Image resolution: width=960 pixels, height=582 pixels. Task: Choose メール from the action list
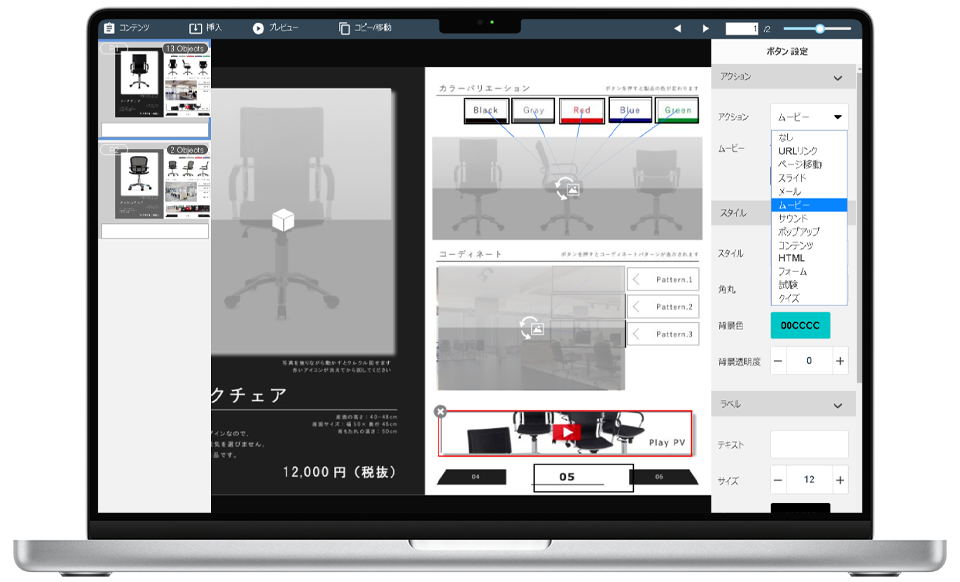pos(809,192)
